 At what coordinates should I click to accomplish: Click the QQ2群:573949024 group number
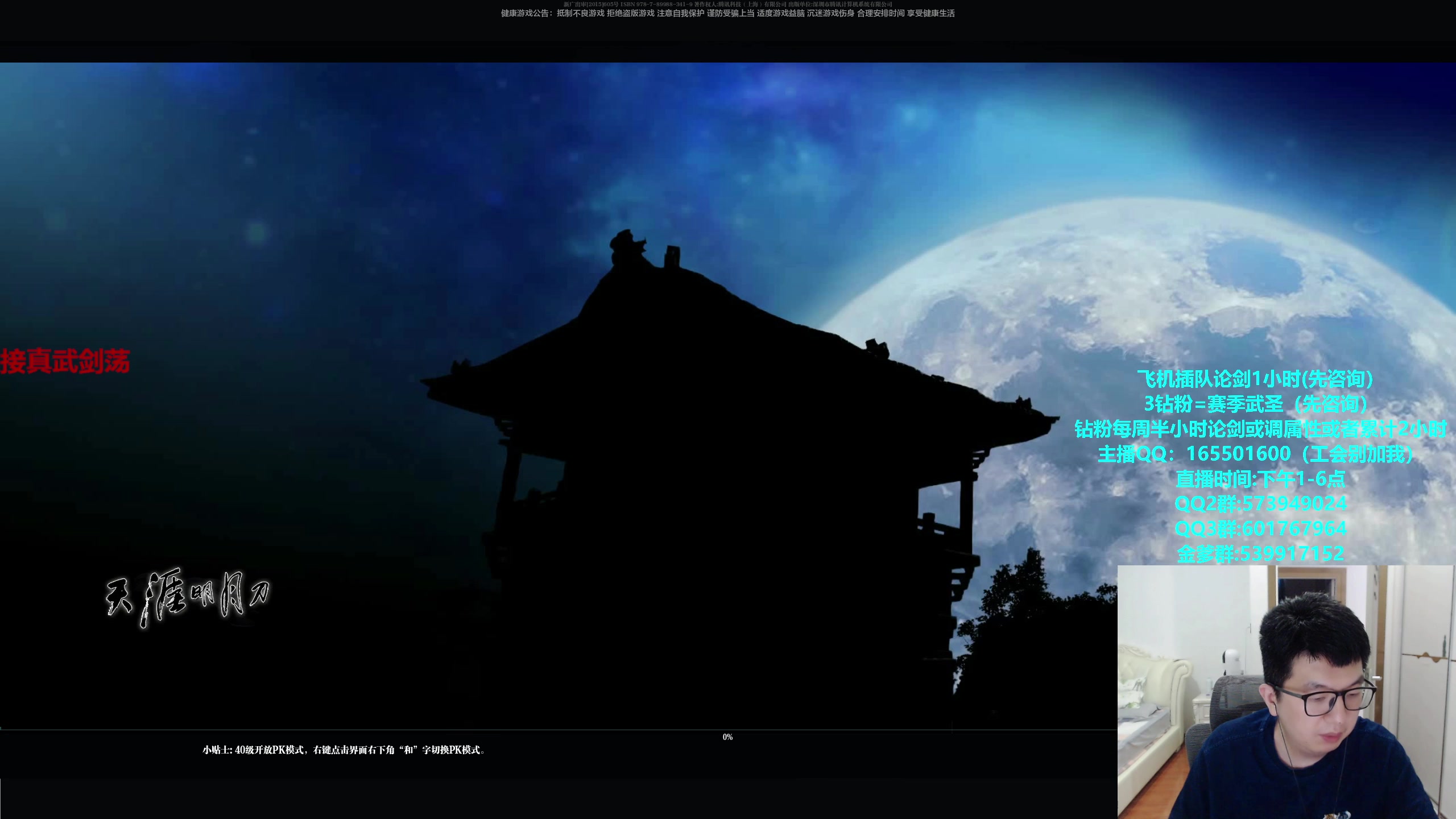[x=1260, y=504]
